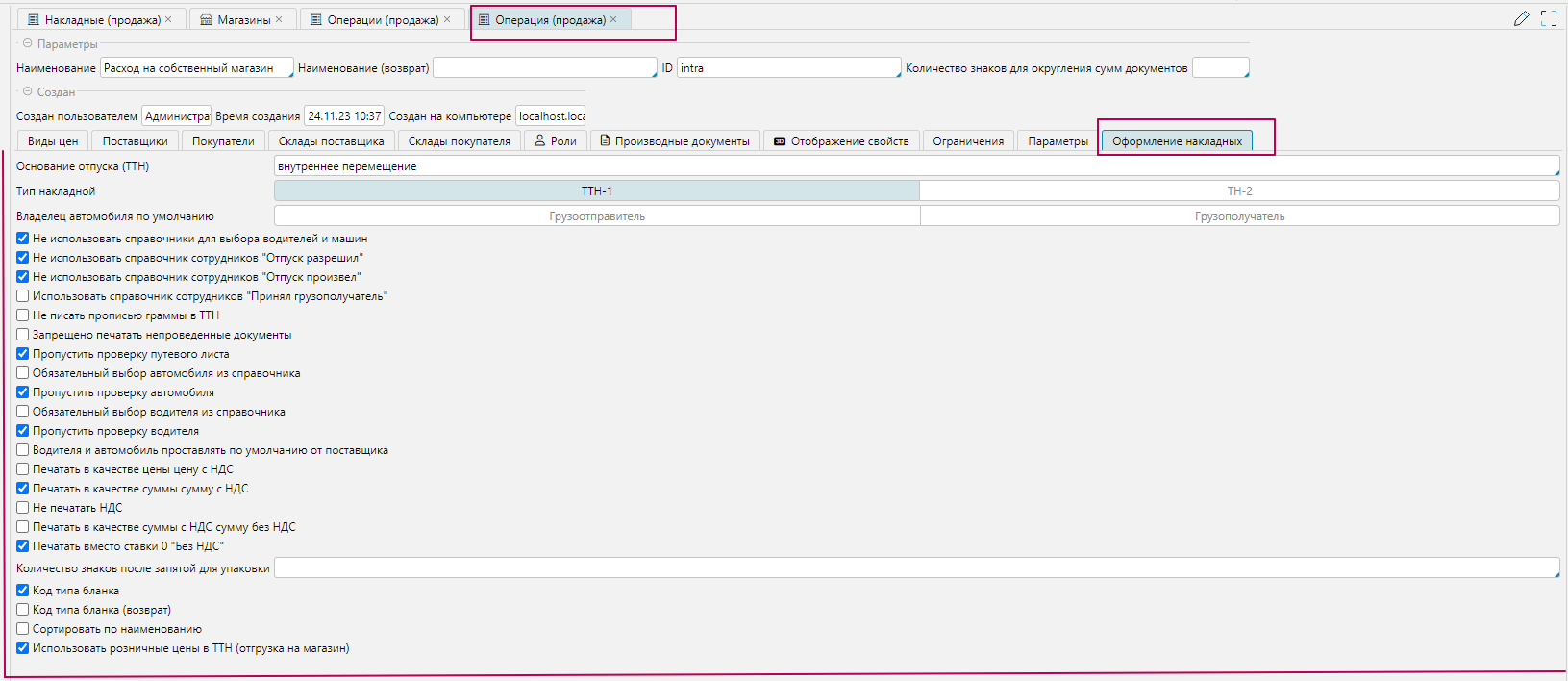Select ТН-2 invoice type
Image resolution: width=1568 pixels, height=681 pixels.
pos(1239,191)
